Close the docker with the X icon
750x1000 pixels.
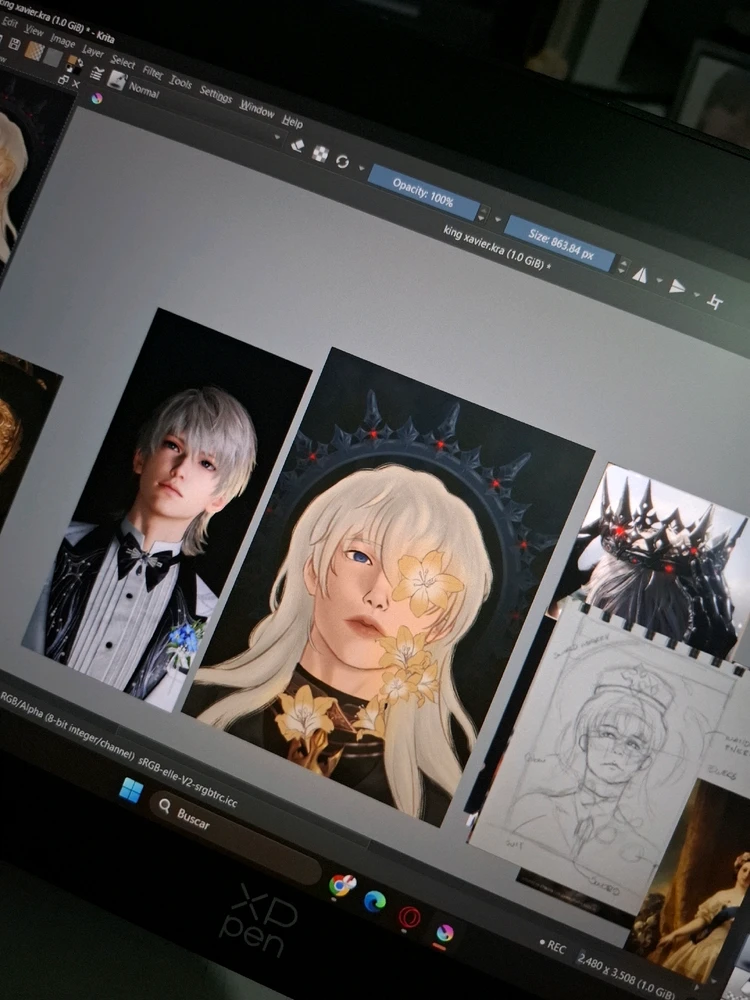point(75,84)
